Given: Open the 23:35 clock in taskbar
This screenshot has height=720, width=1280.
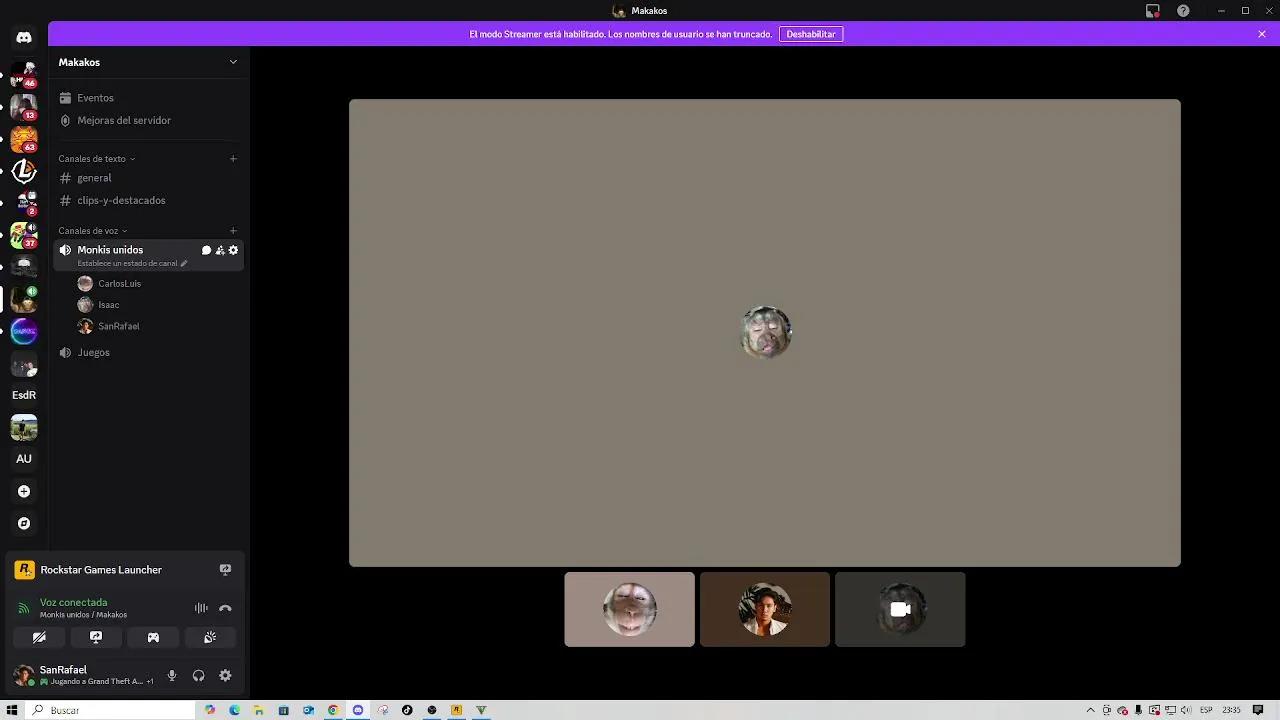Looking at the screenshot, I should pyautogui.click(x=1232, y=710).
